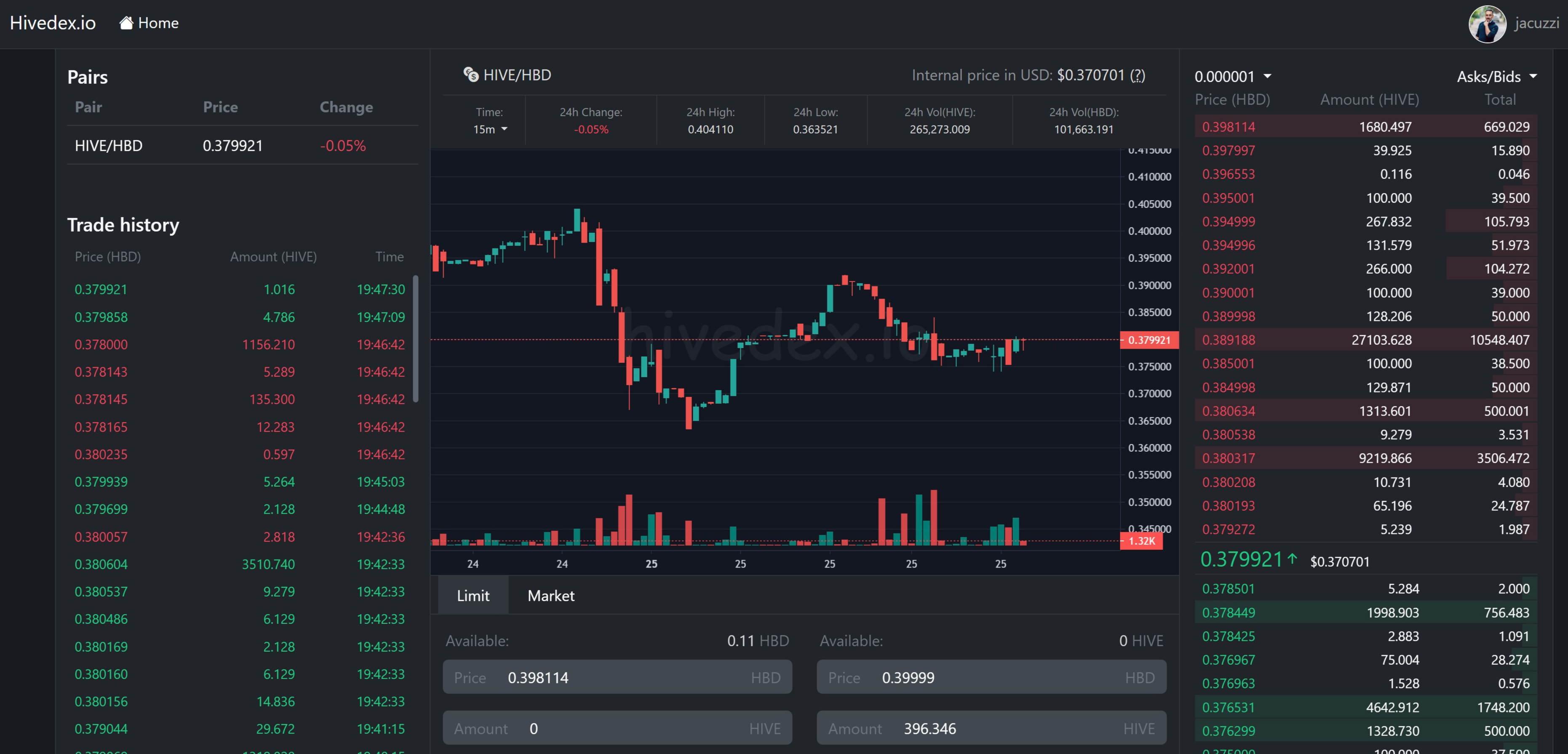Select bid order at 0.378501
The image size is (1568, 754).
click(1365, 589)
